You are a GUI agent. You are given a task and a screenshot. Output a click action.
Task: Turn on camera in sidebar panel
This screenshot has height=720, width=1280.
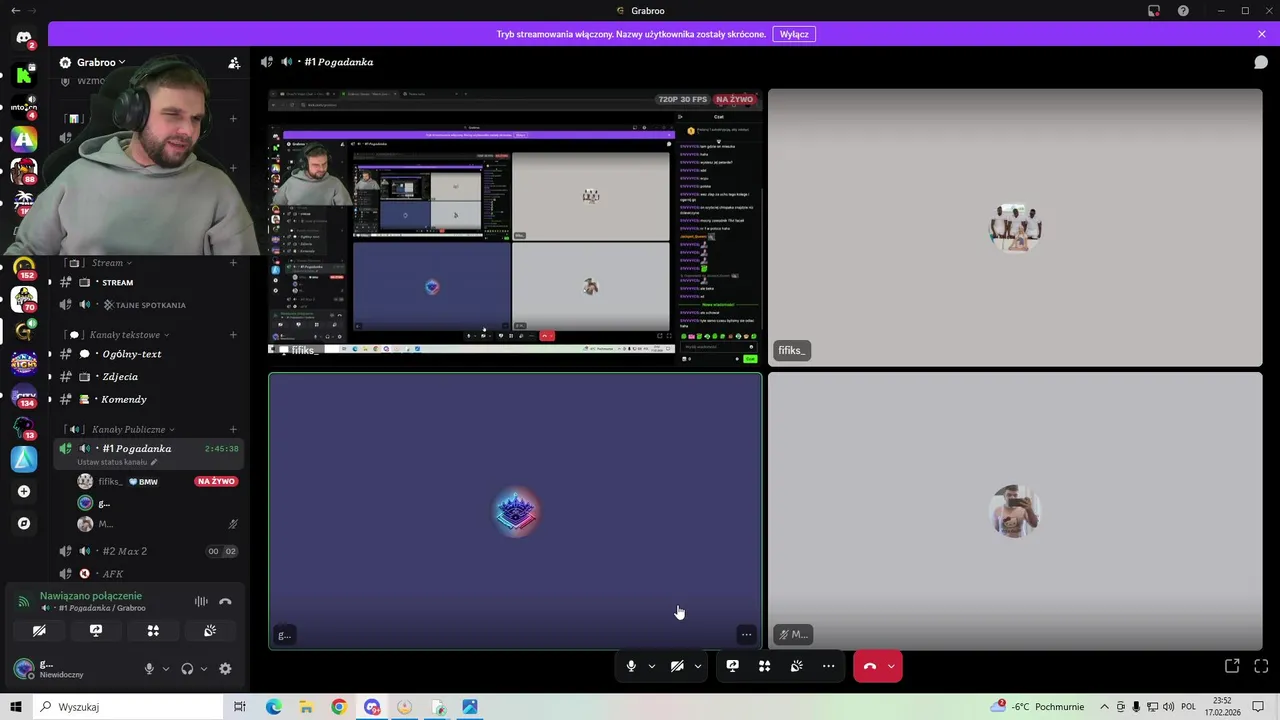pos(39,631)
